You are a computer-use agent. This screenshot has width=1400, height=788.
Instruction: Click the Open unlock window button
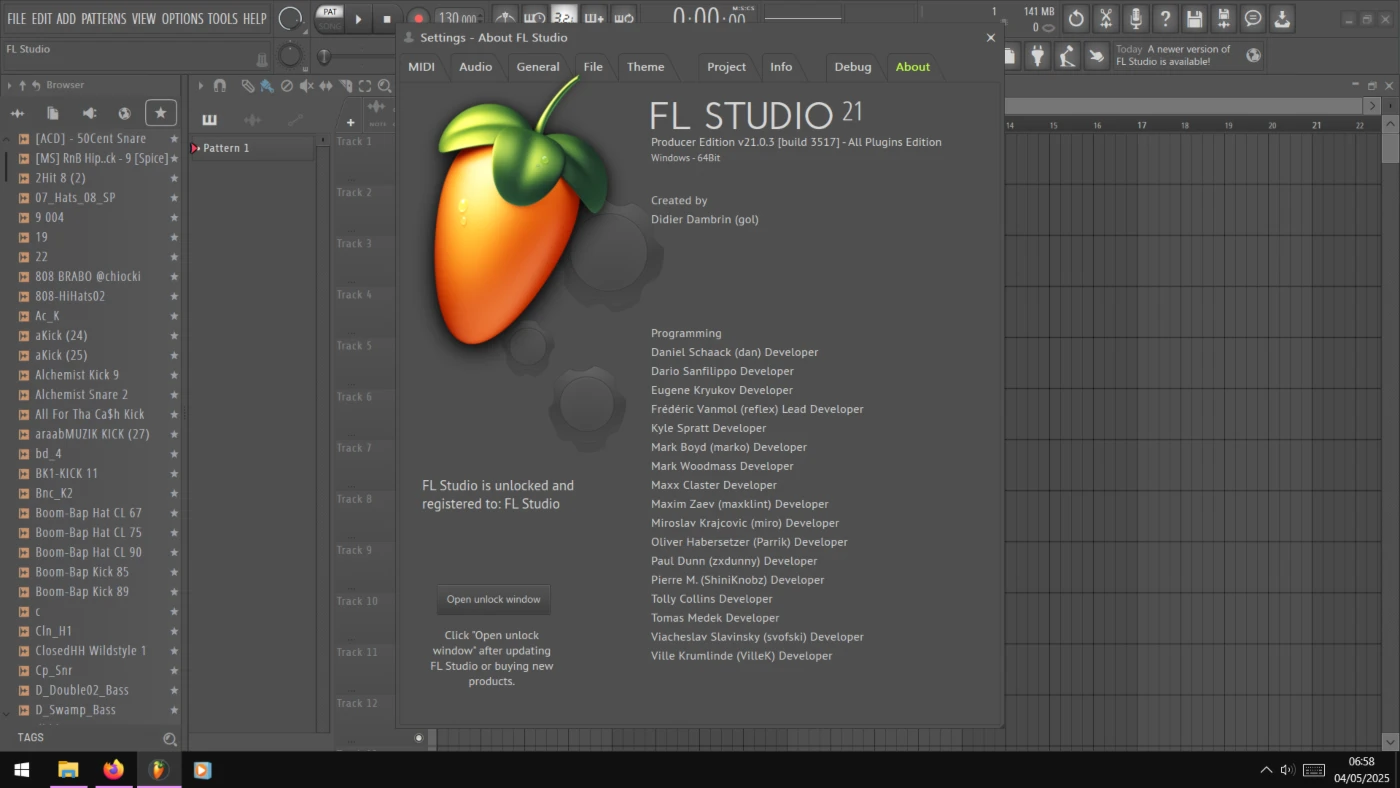[x=493, y=600]
